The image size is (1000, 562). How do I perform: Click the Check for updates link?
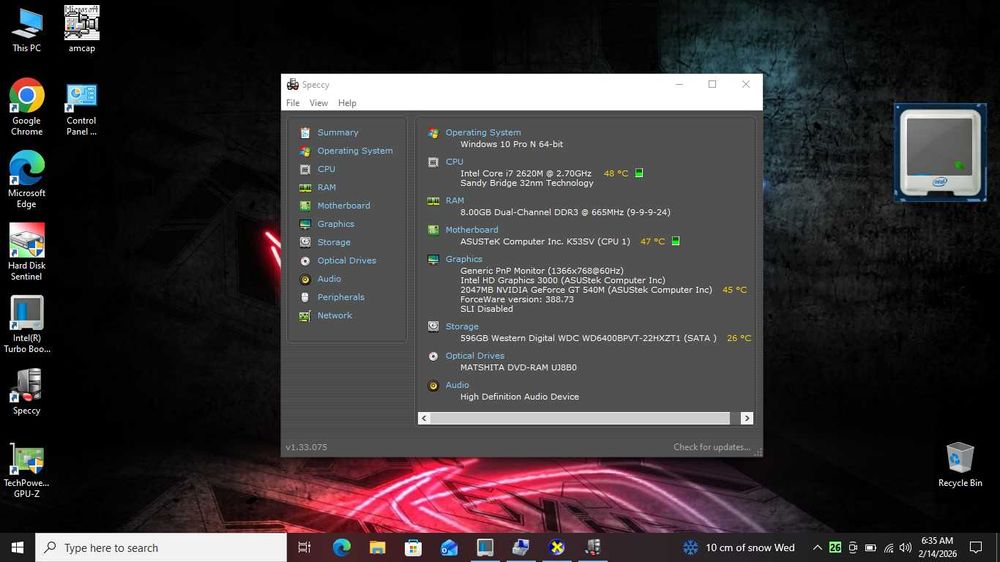711,447
